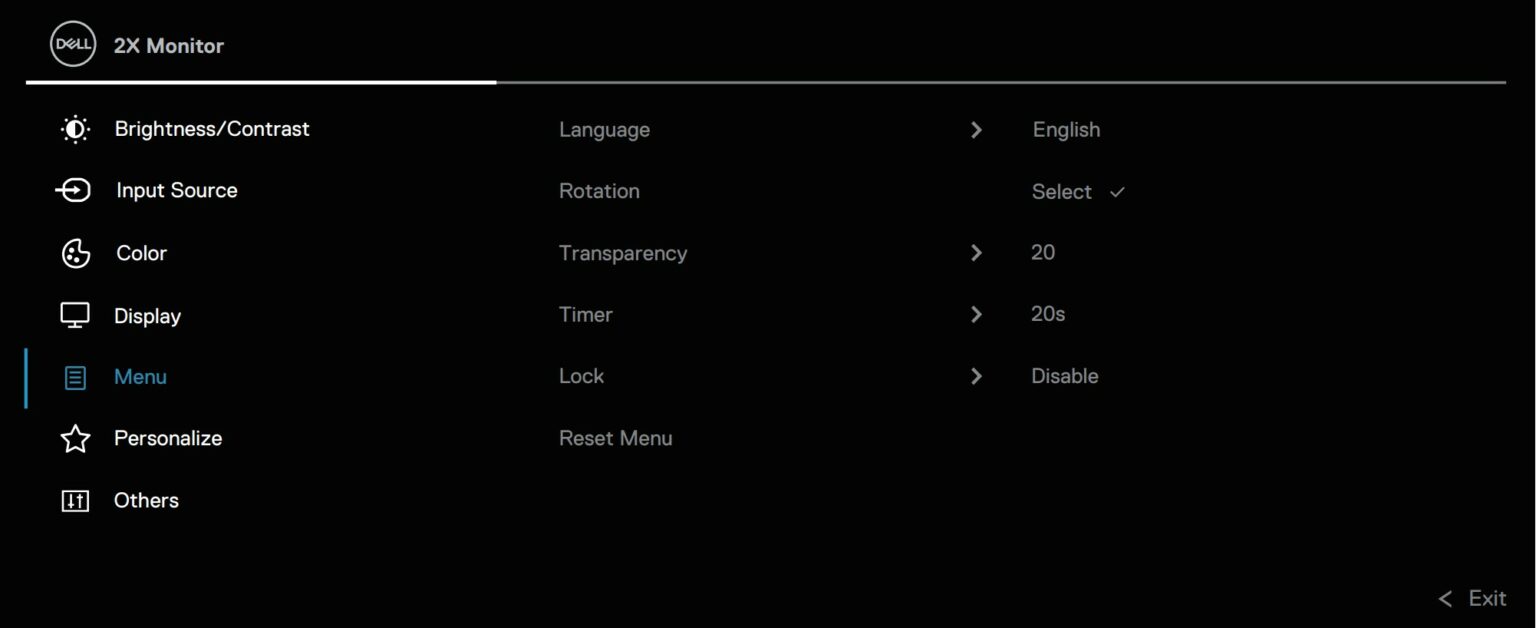Select the Transparency value 20
Viewport: 1536px width, 628px height.
[x=1043, y=253]
